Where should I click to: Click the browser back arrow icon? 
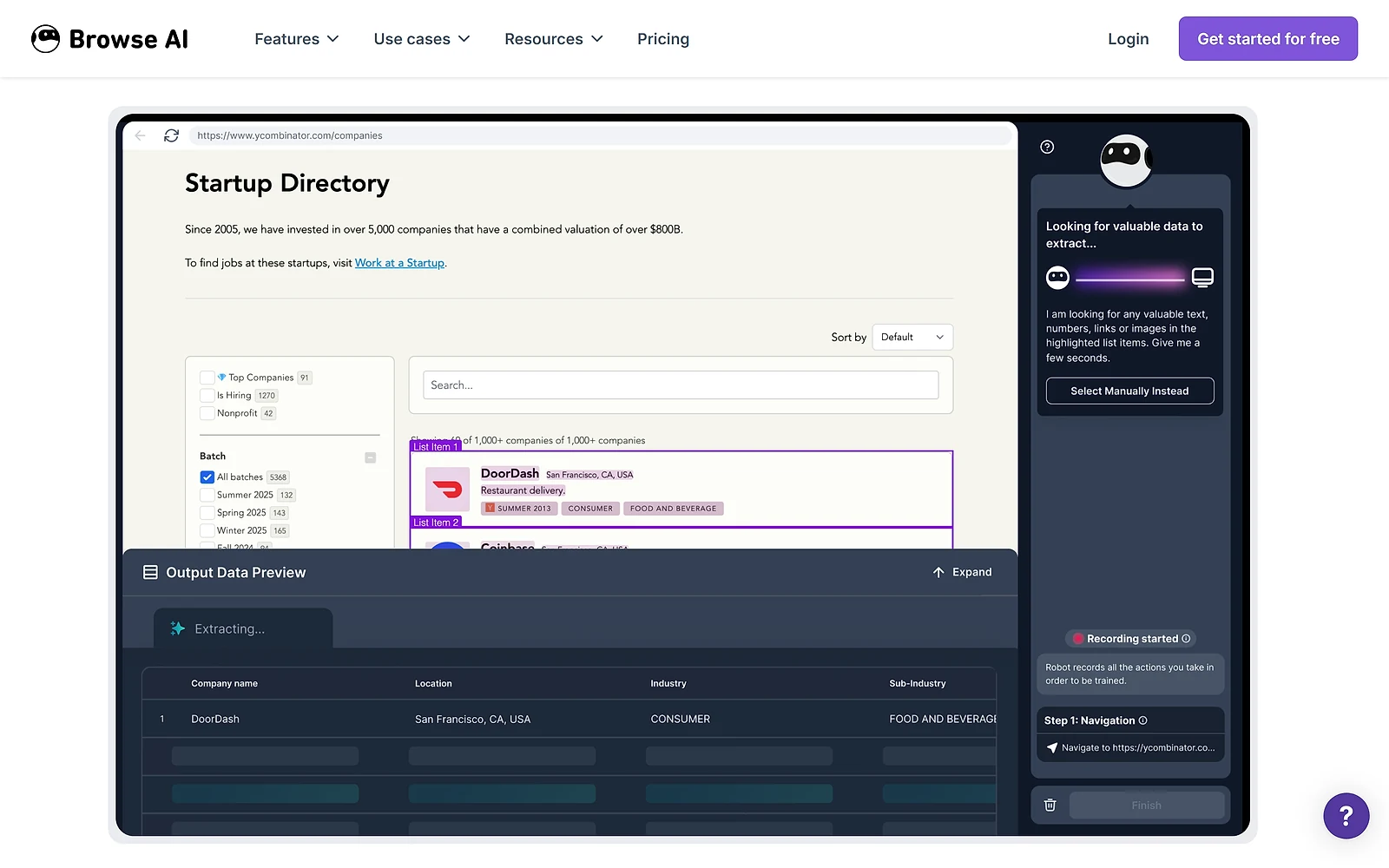(x=141, y=135)
